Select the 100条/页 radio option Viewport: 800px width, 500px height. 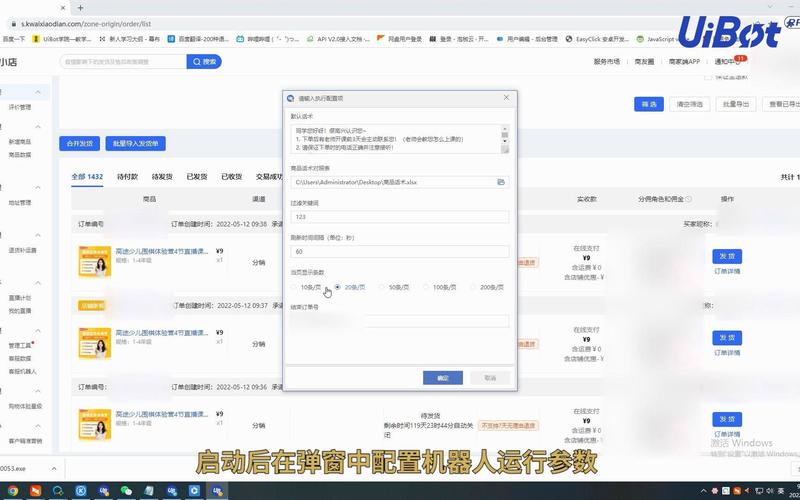pyautogui.click(x=426, y=287)
